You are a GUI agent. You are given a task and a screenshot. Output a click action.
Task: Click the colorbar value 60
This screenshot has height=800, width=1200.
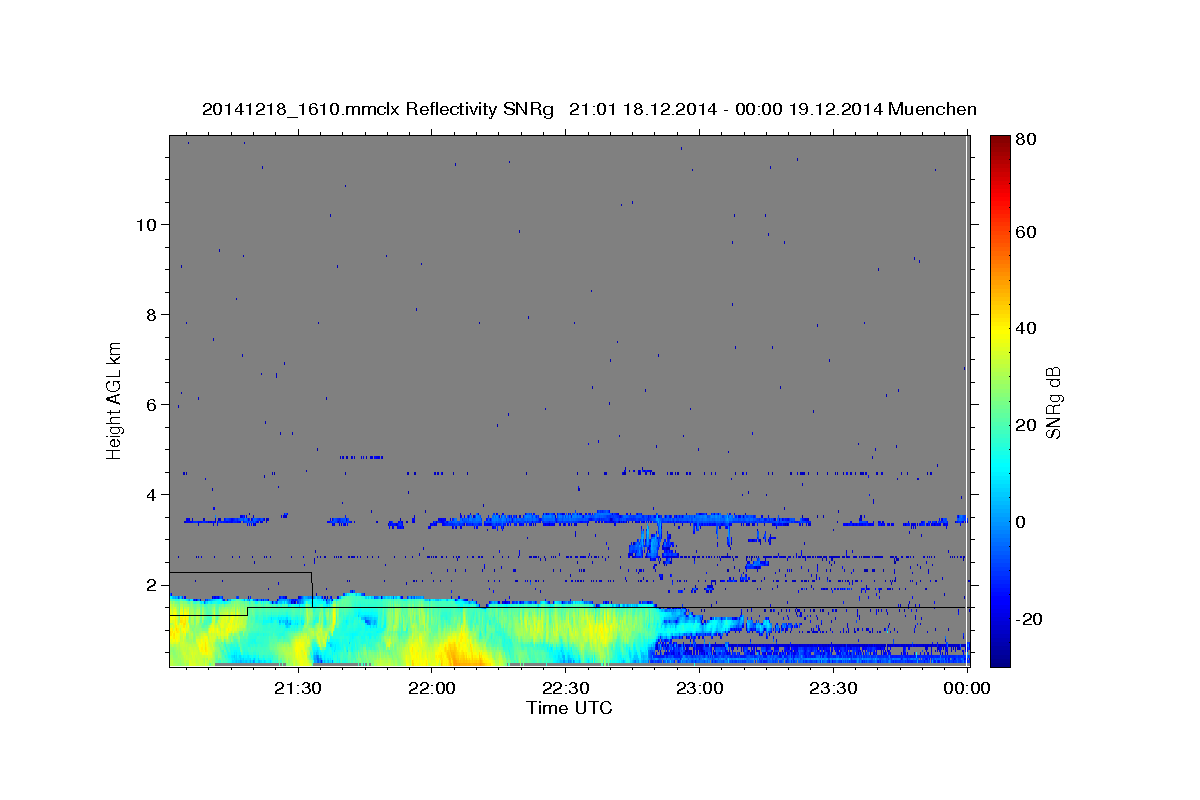1026,232
